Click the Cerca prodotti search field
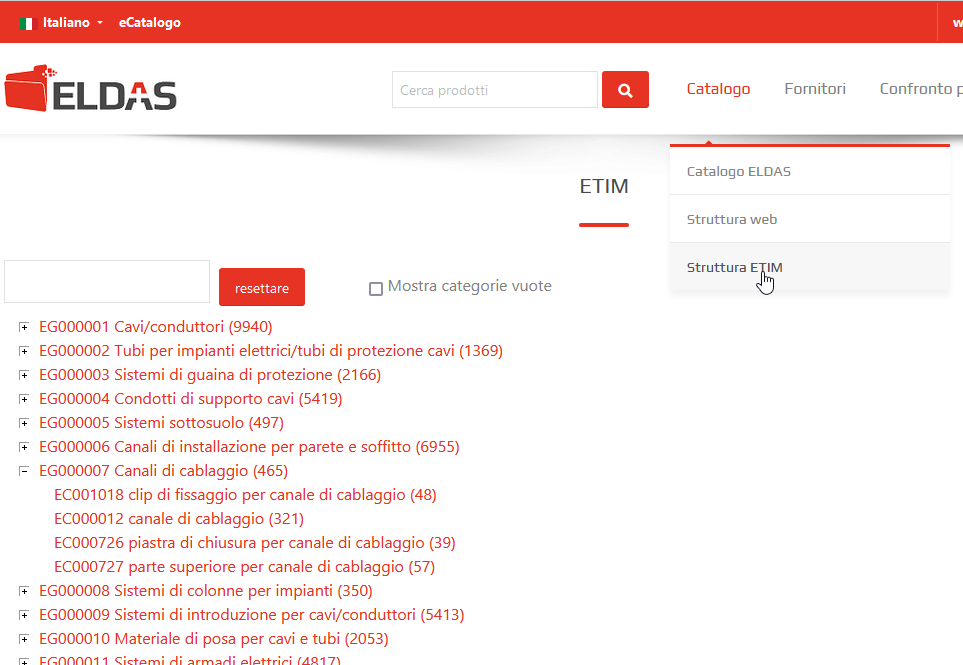 [x=494, y=90]
